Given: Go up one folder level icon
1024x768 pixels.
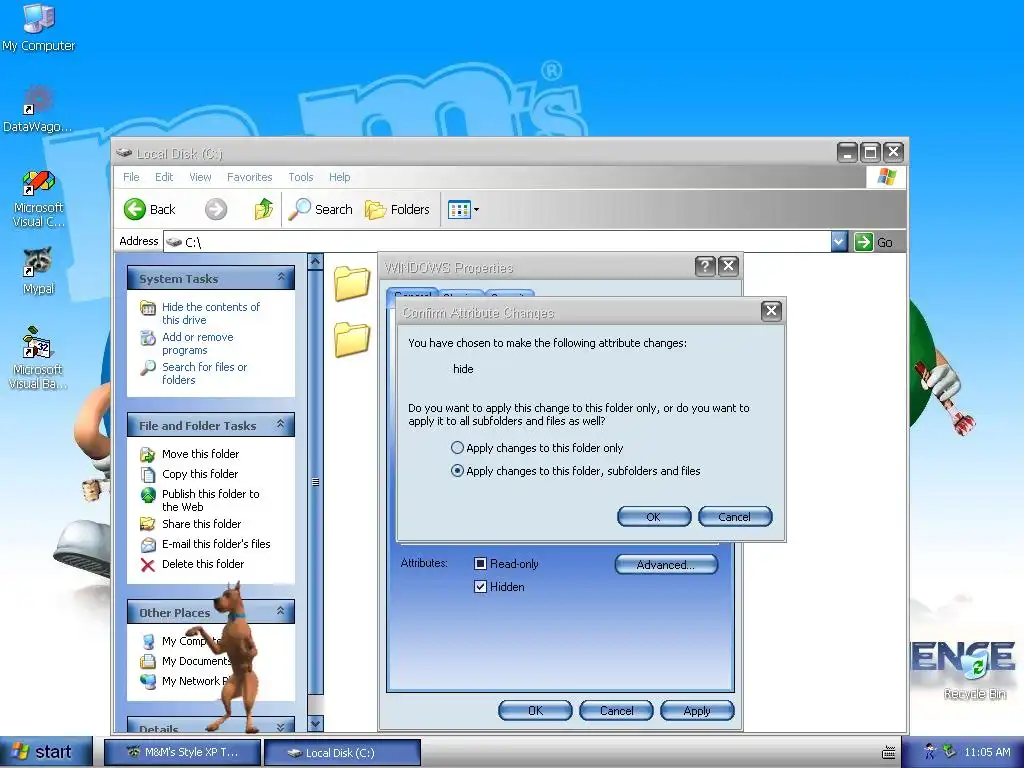Looking at the screenshot, I should tap(263, 209).
